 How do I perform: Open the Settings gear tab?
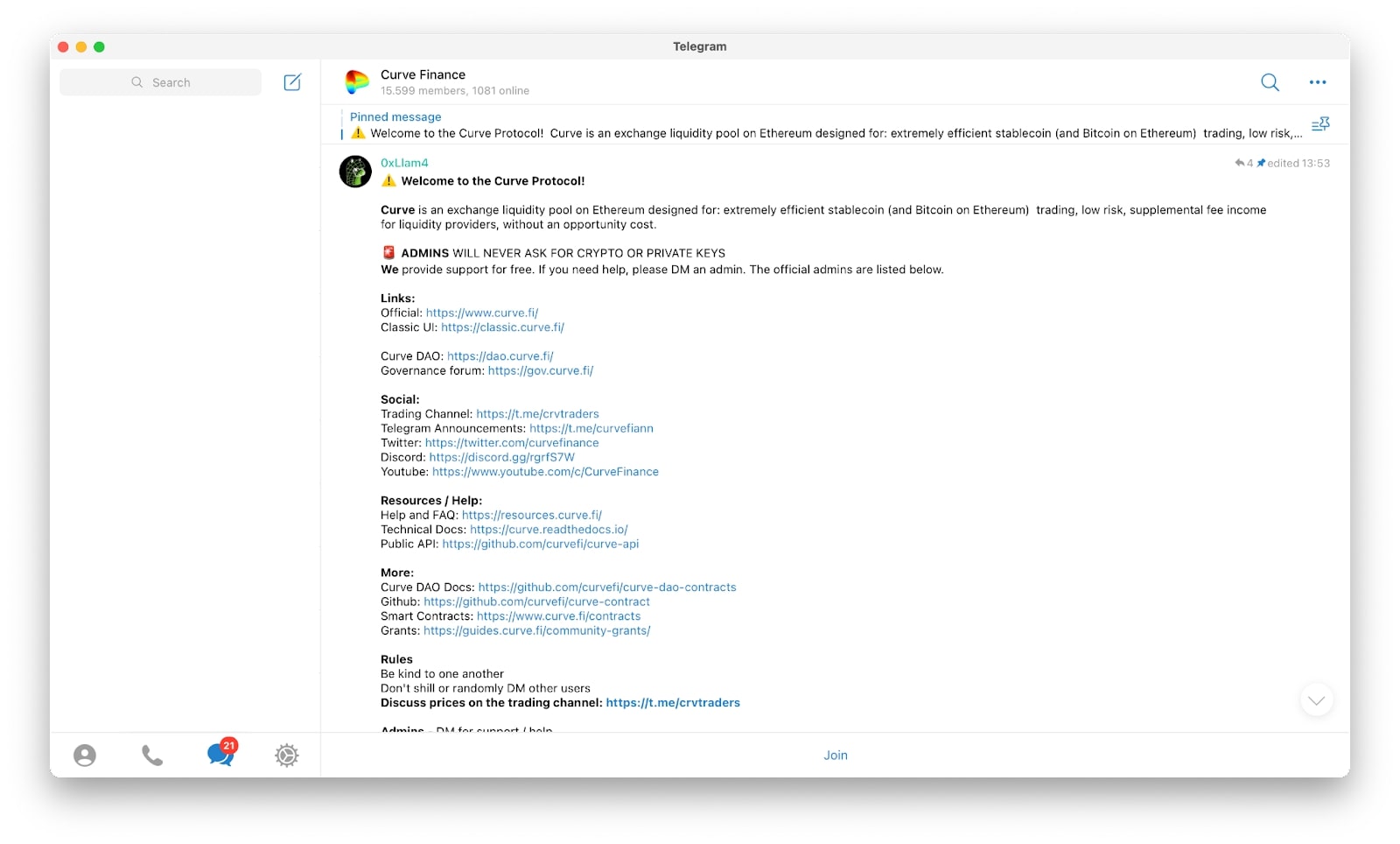[x=287, y=756]
